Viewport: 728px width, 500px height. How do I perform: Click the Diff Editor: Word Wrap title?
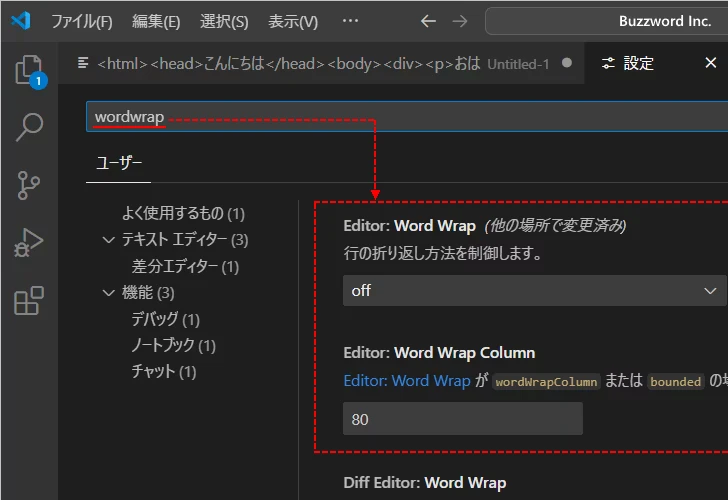pos(425,483)
